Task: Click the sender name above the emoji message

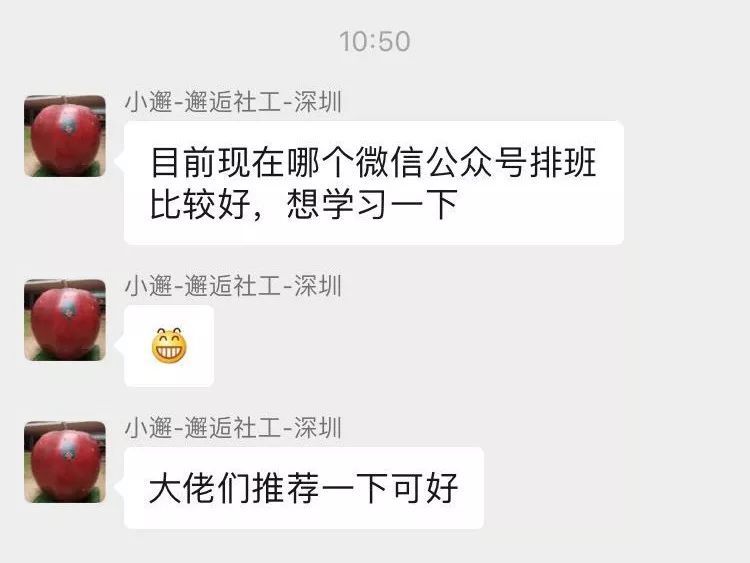Action: (233, 287)
